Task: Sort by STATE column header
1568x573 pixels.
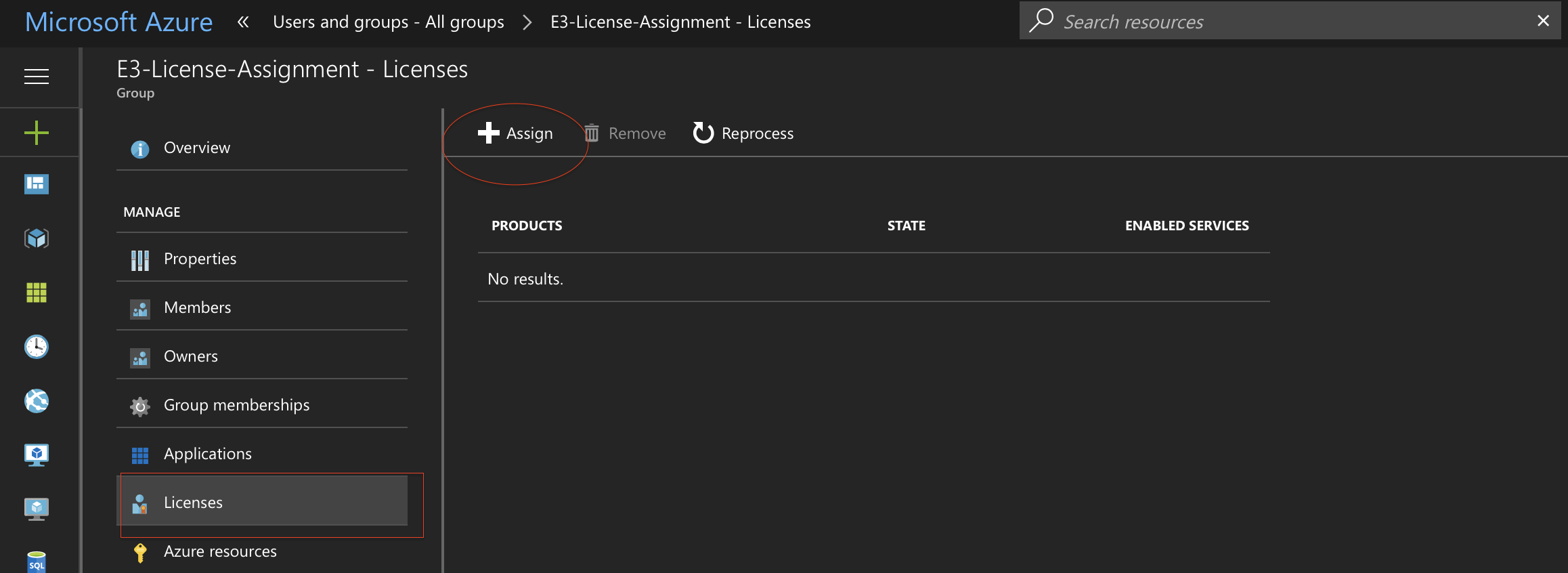Action: click(907, 226)
